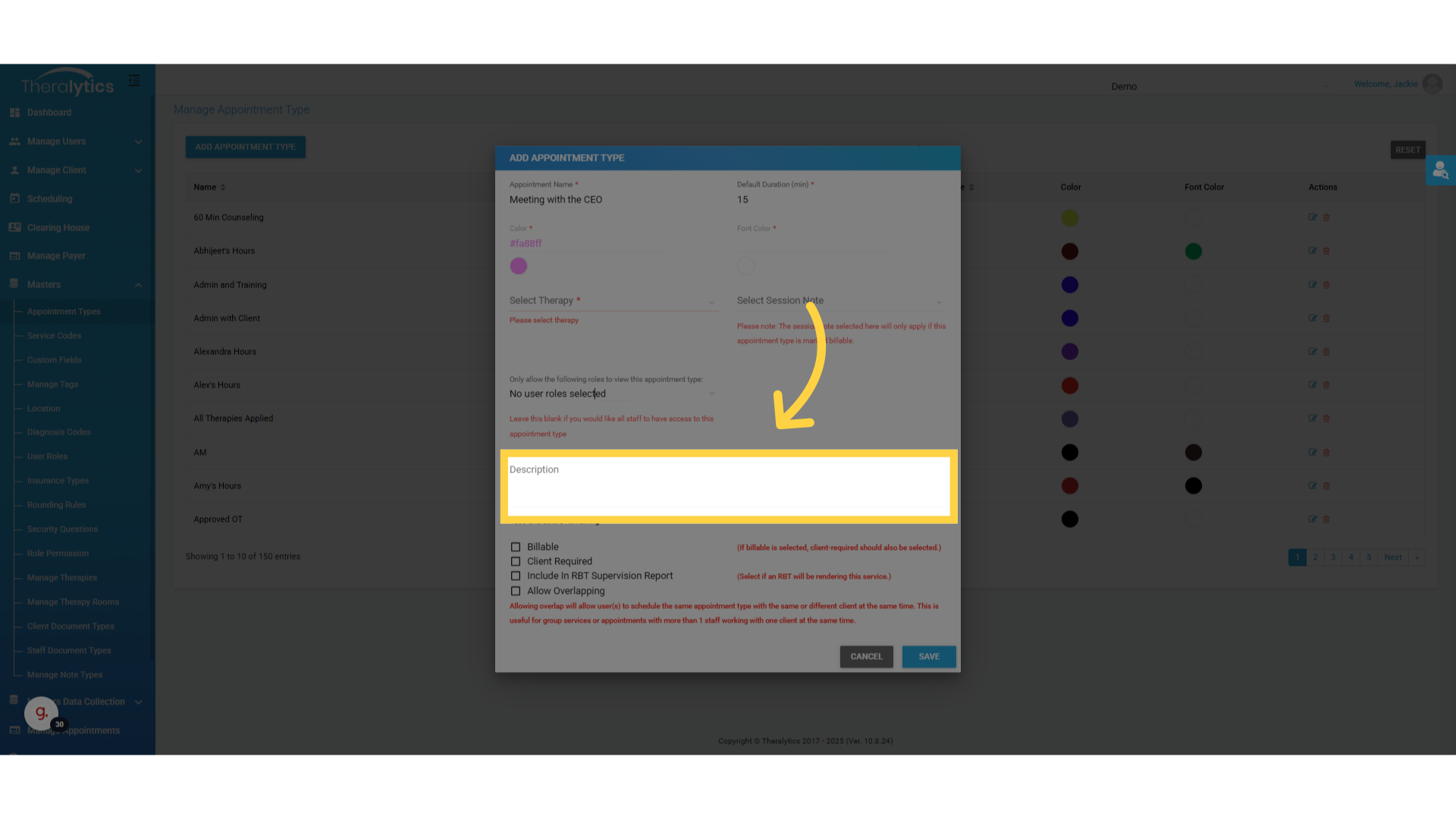Viewport: 1456px width, 819px height.
Task: Click the SAVE button
Action: tap(928, 657)
